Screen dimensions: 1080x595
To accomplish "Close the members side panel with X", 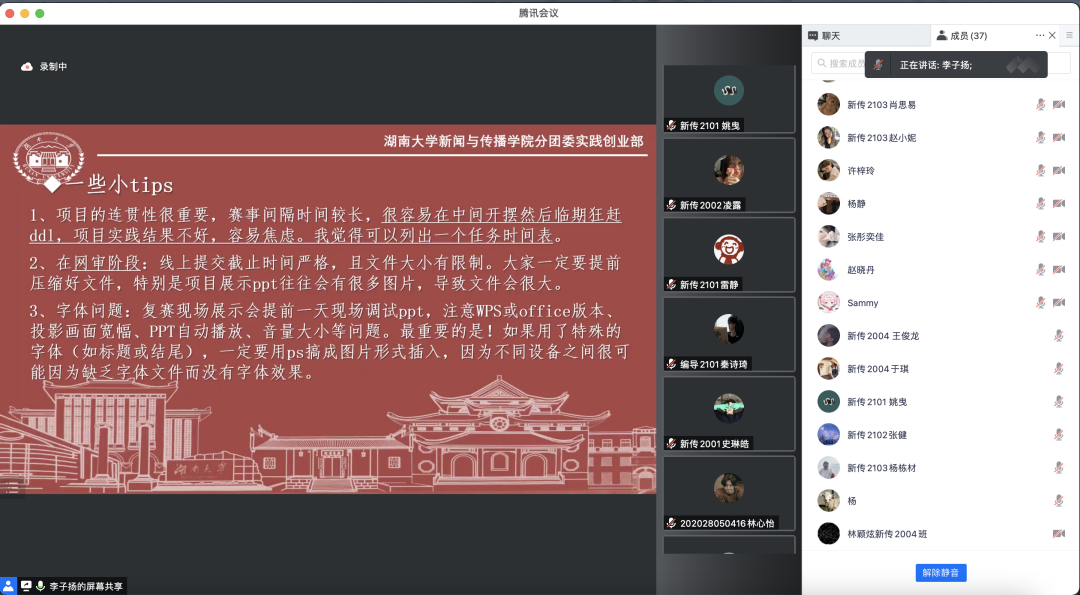I will click(1052, 35).
